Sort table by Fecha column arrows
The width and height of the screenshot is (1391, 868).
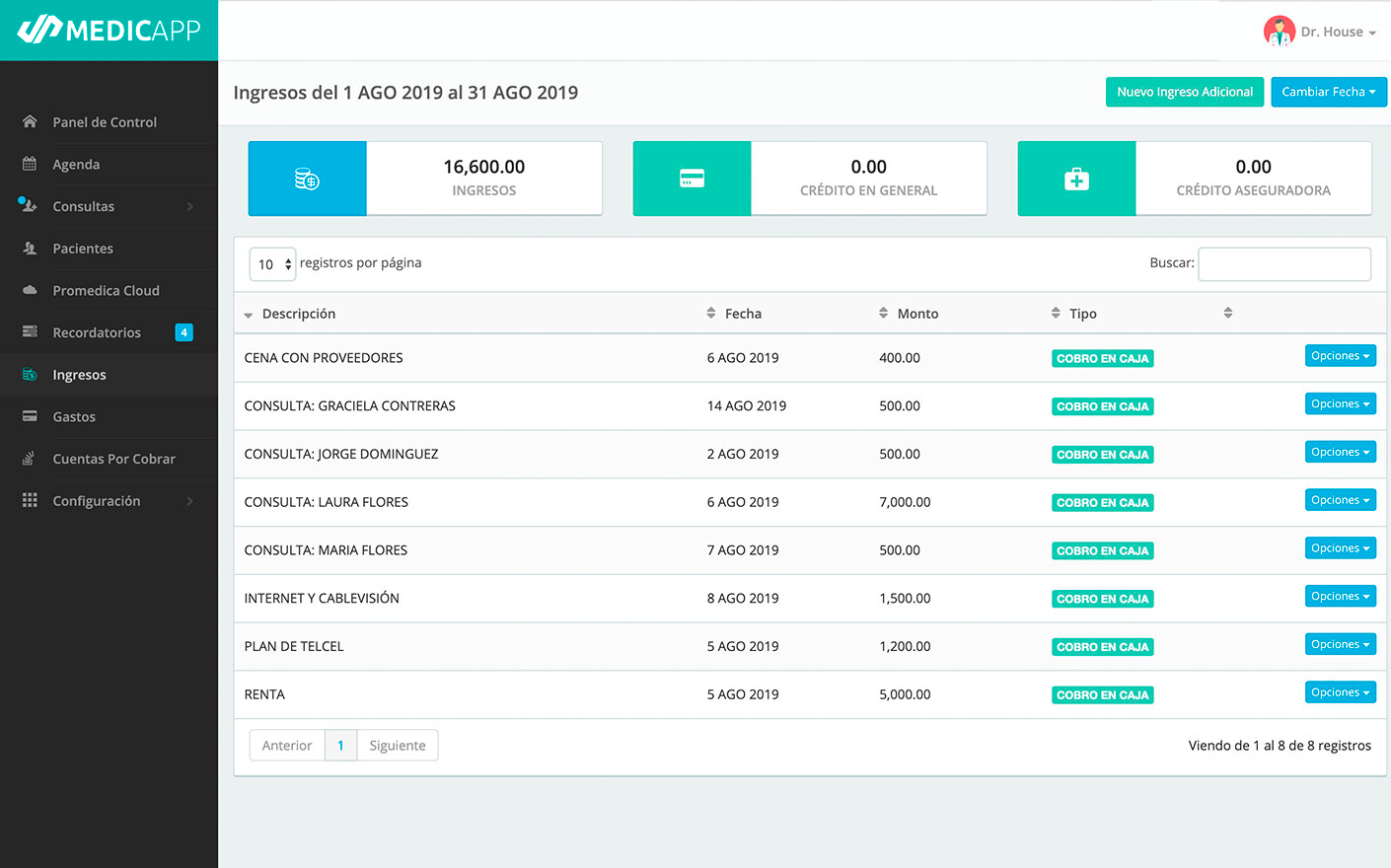(711, 313)
